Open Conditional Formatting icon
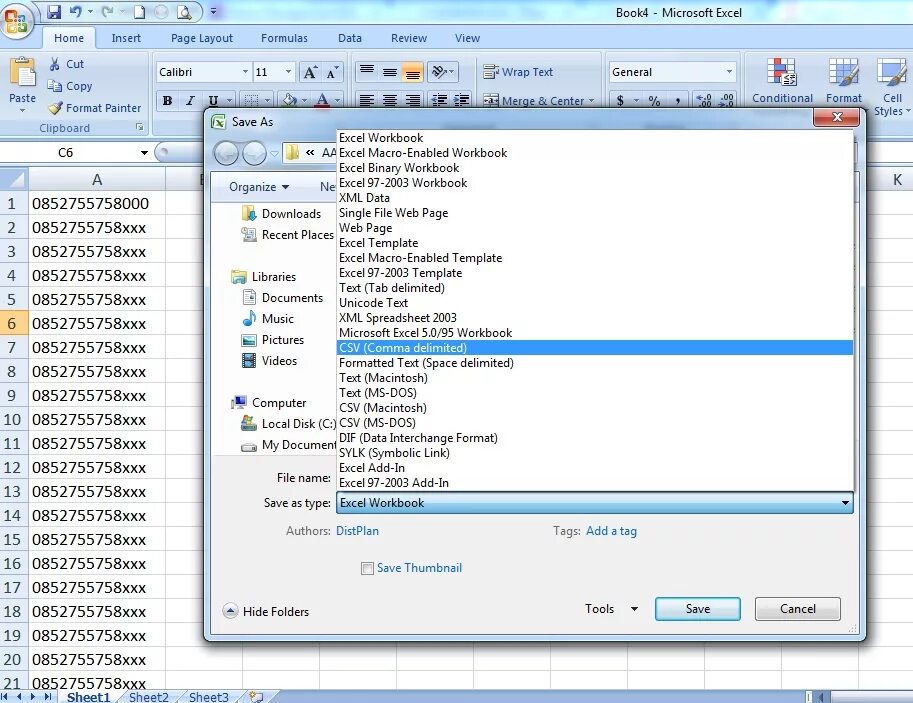Screen dimensions: 913x703 click(x=781, y=72)
